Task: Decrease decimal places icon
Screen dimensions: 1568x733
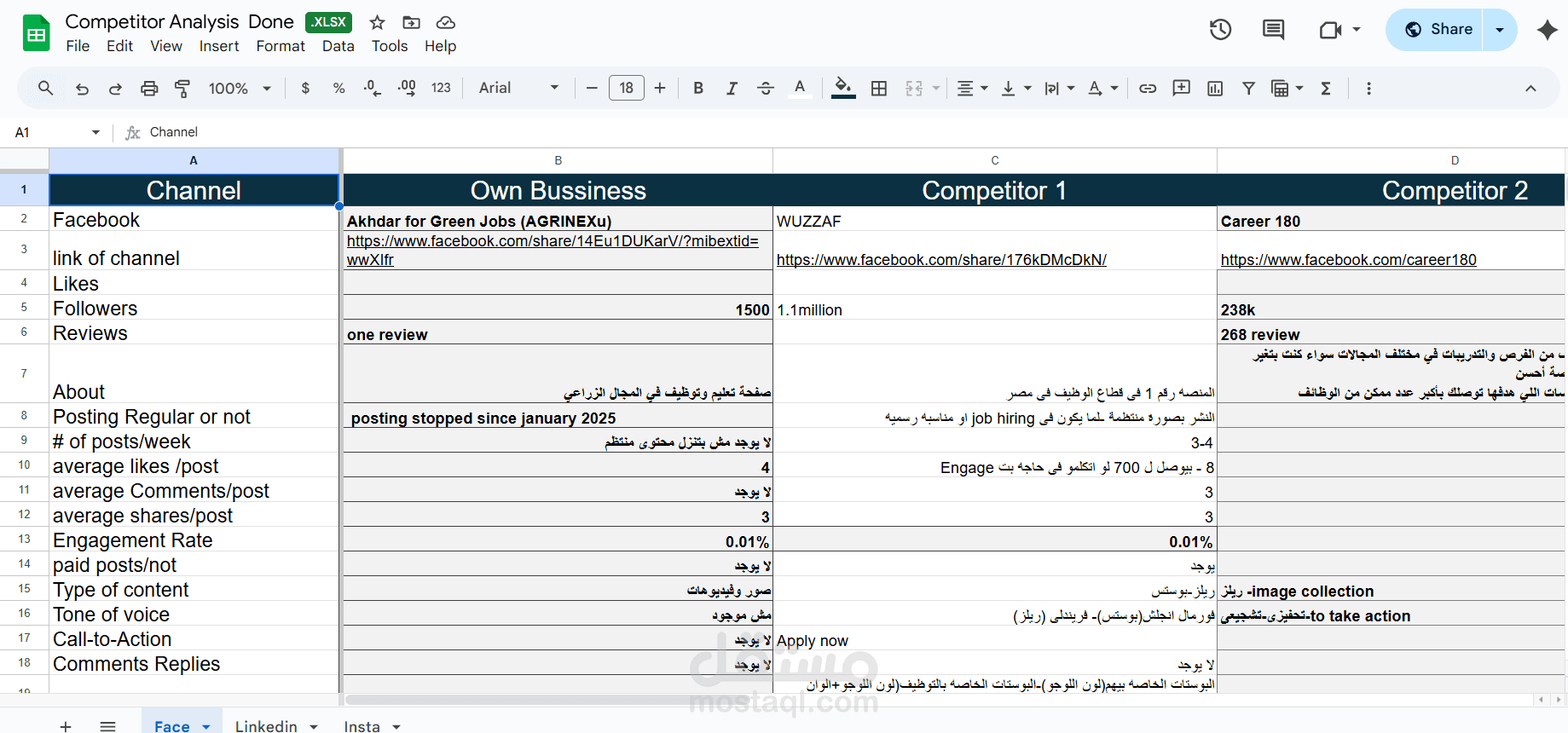Action: (x=373, y=88)
